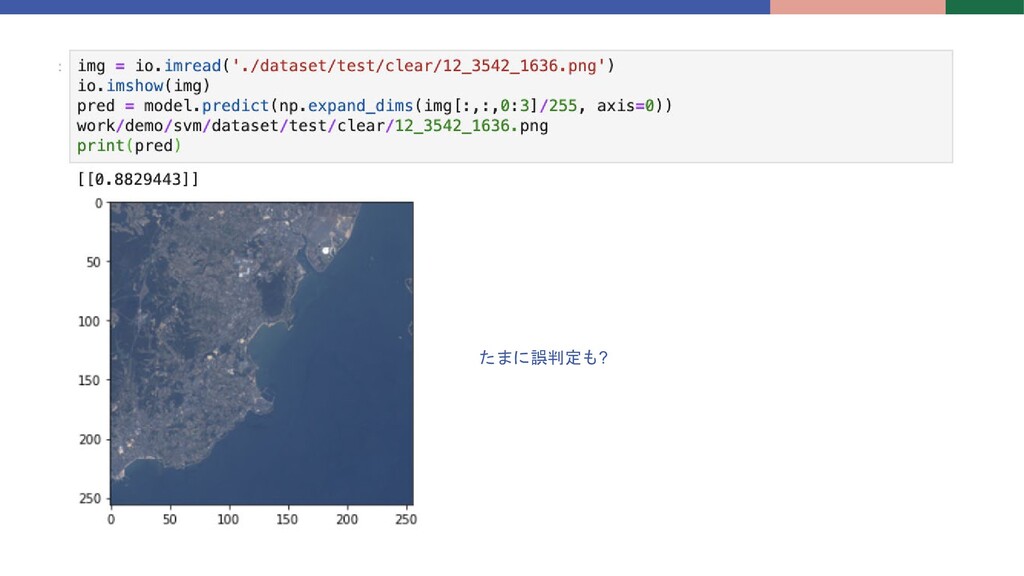Click the x-axis tick label 200
Viewport: 1024px width, 576px height.
click(347, 519)
